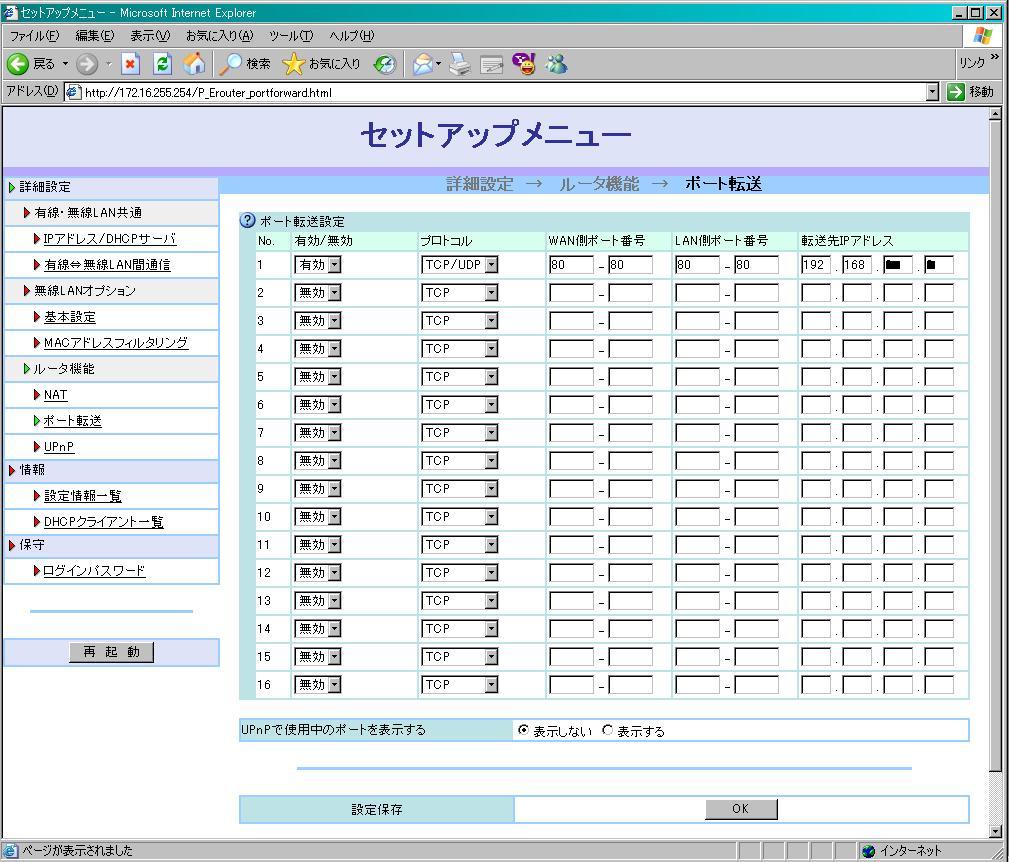Open ログインパスワード link
This screenshot has height=862, width=1009.
[94, 571]
